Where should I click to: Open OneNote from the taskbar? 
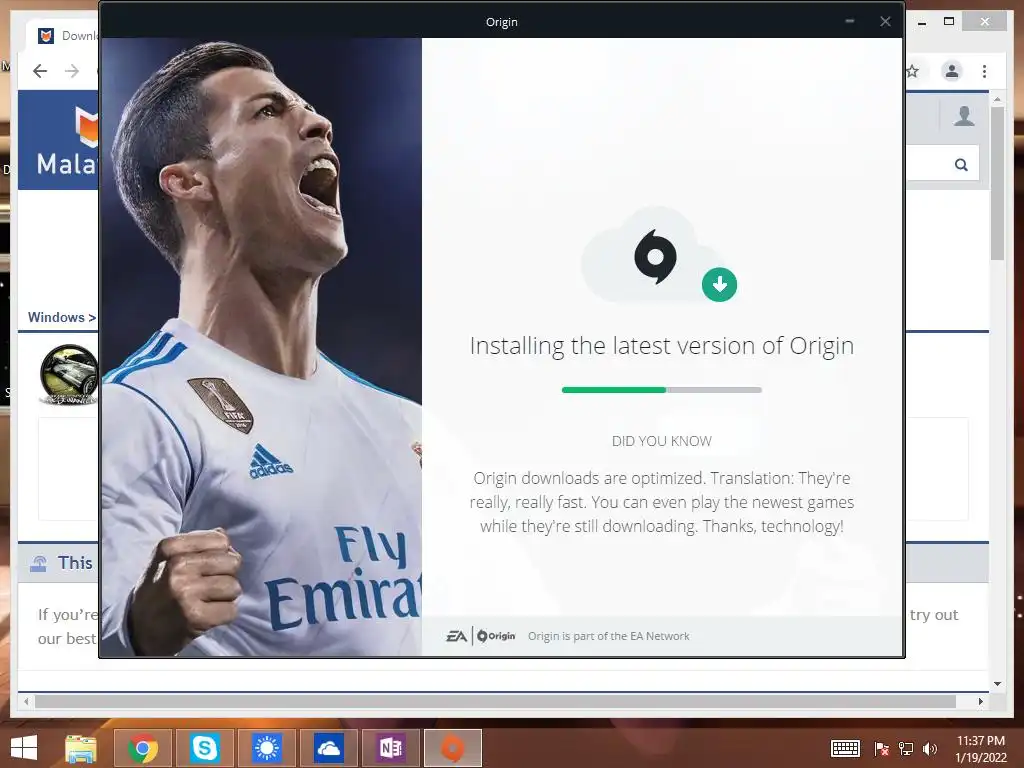point(391,748)
